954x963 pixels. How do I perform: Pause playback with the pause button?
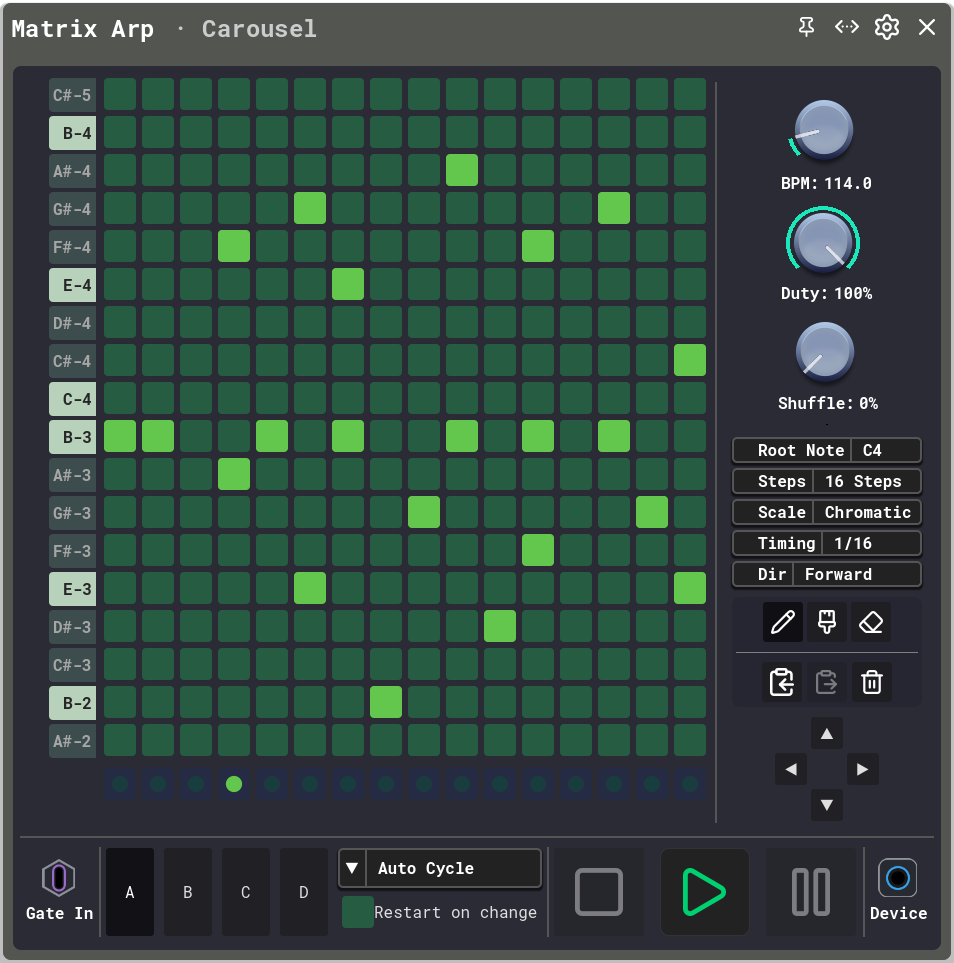tap(811, 892)
